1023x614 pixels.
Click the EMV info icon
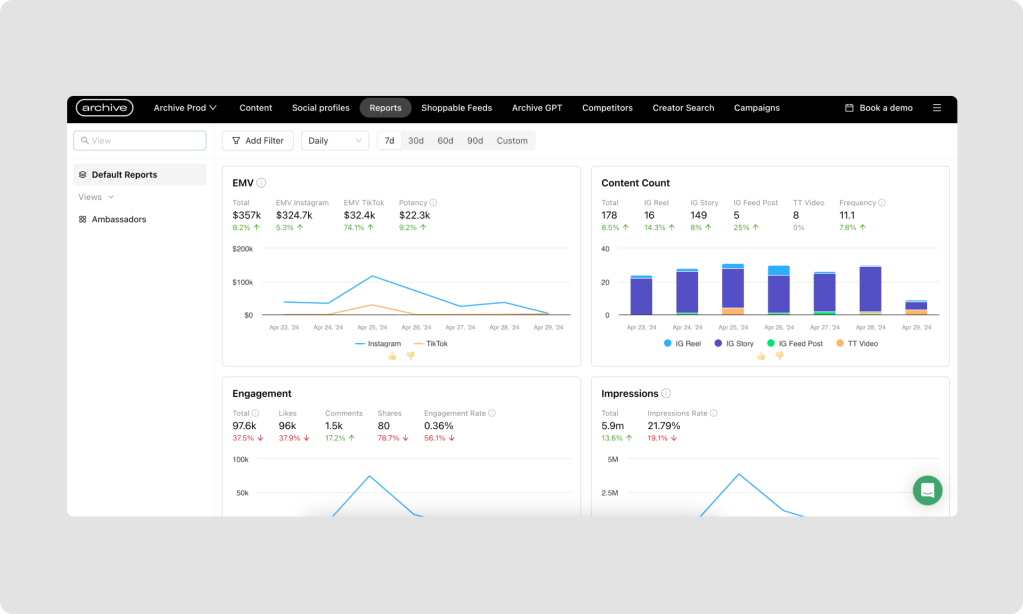[x=261, y=183]
